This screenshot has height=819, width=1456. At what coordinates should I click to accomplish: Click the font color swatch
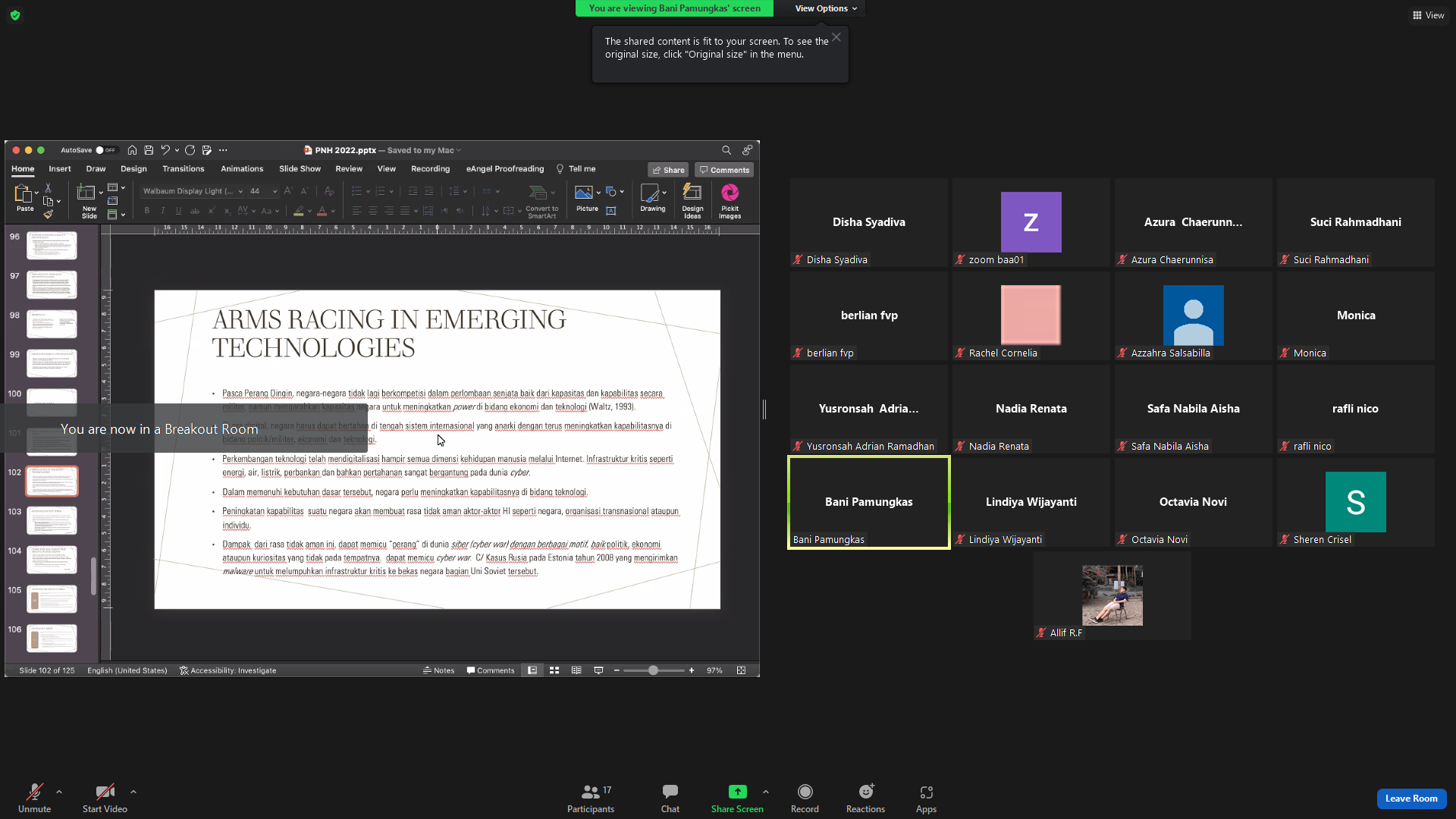tap(322, 212)
